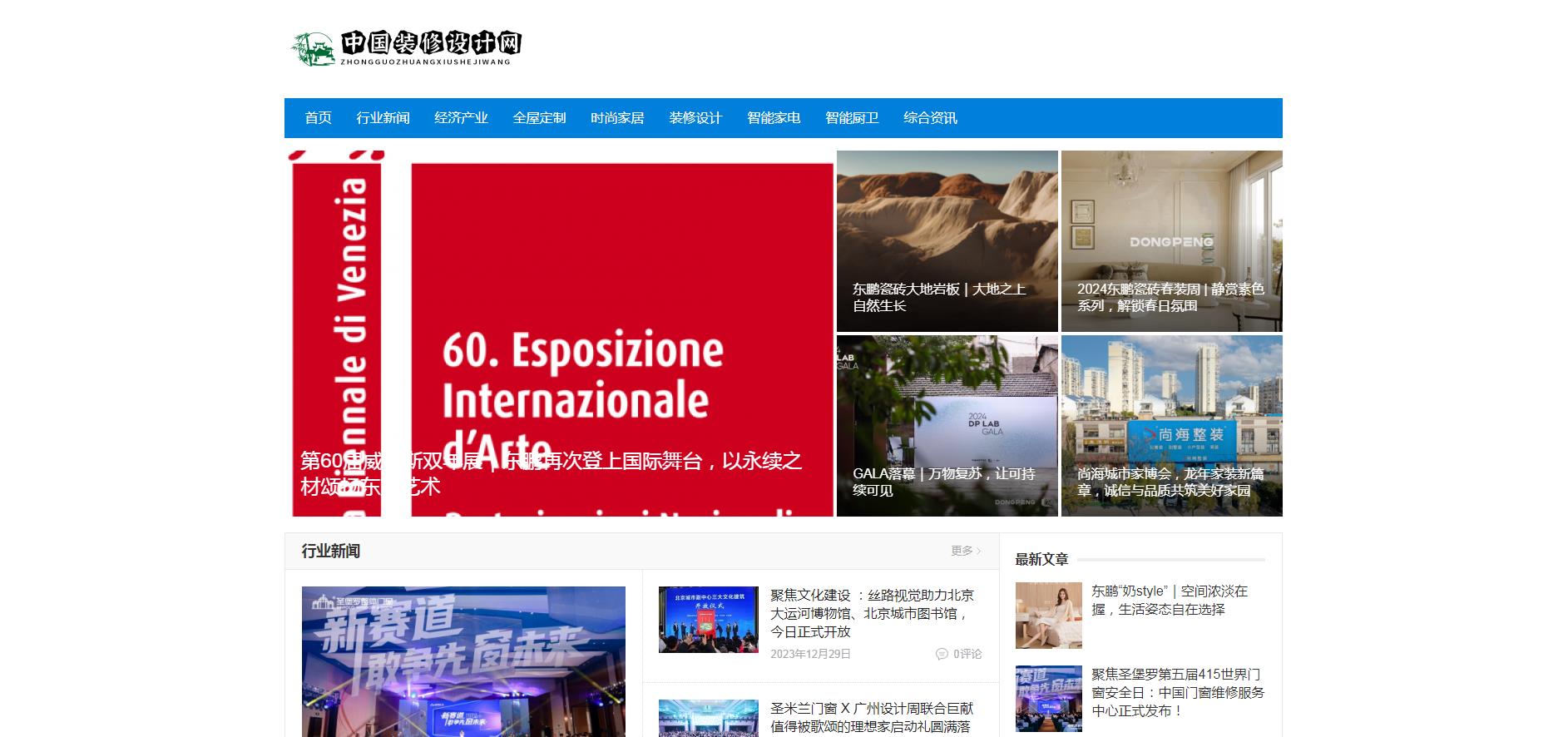Click the 行业新闻 section heading

pos(331,551)
